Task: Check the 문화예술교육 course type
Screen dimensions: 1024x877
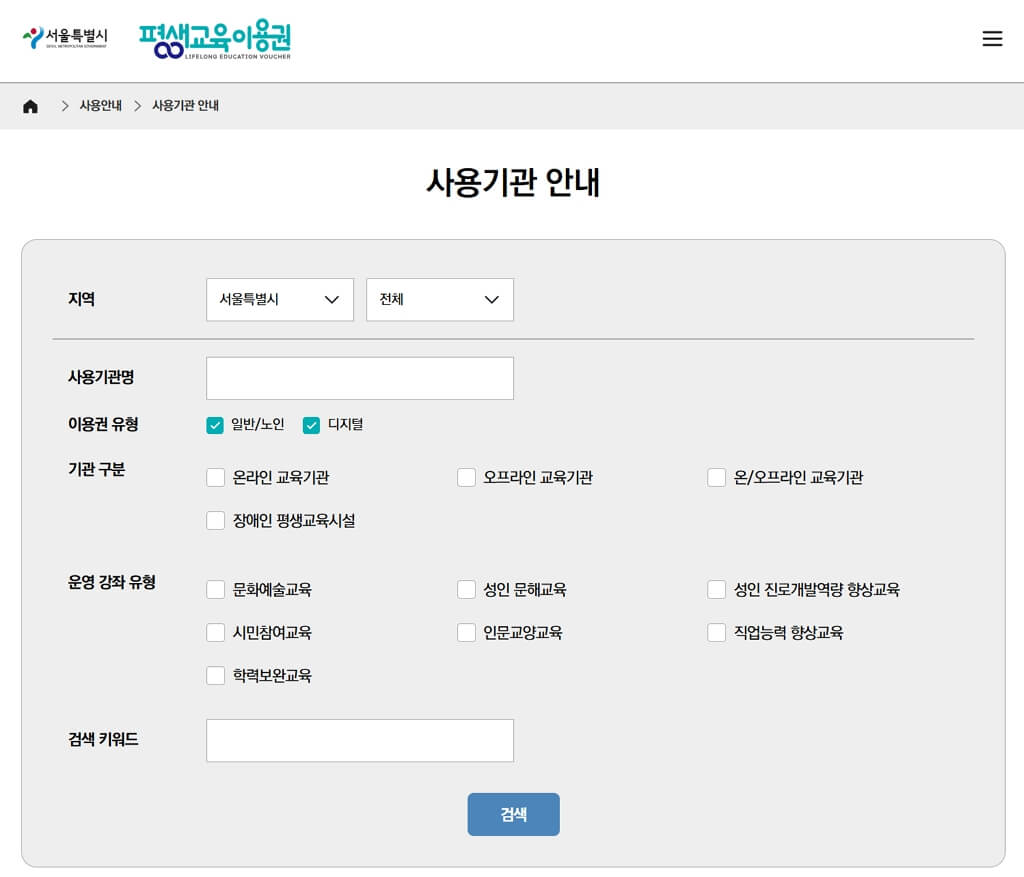Action: [216, 590]
